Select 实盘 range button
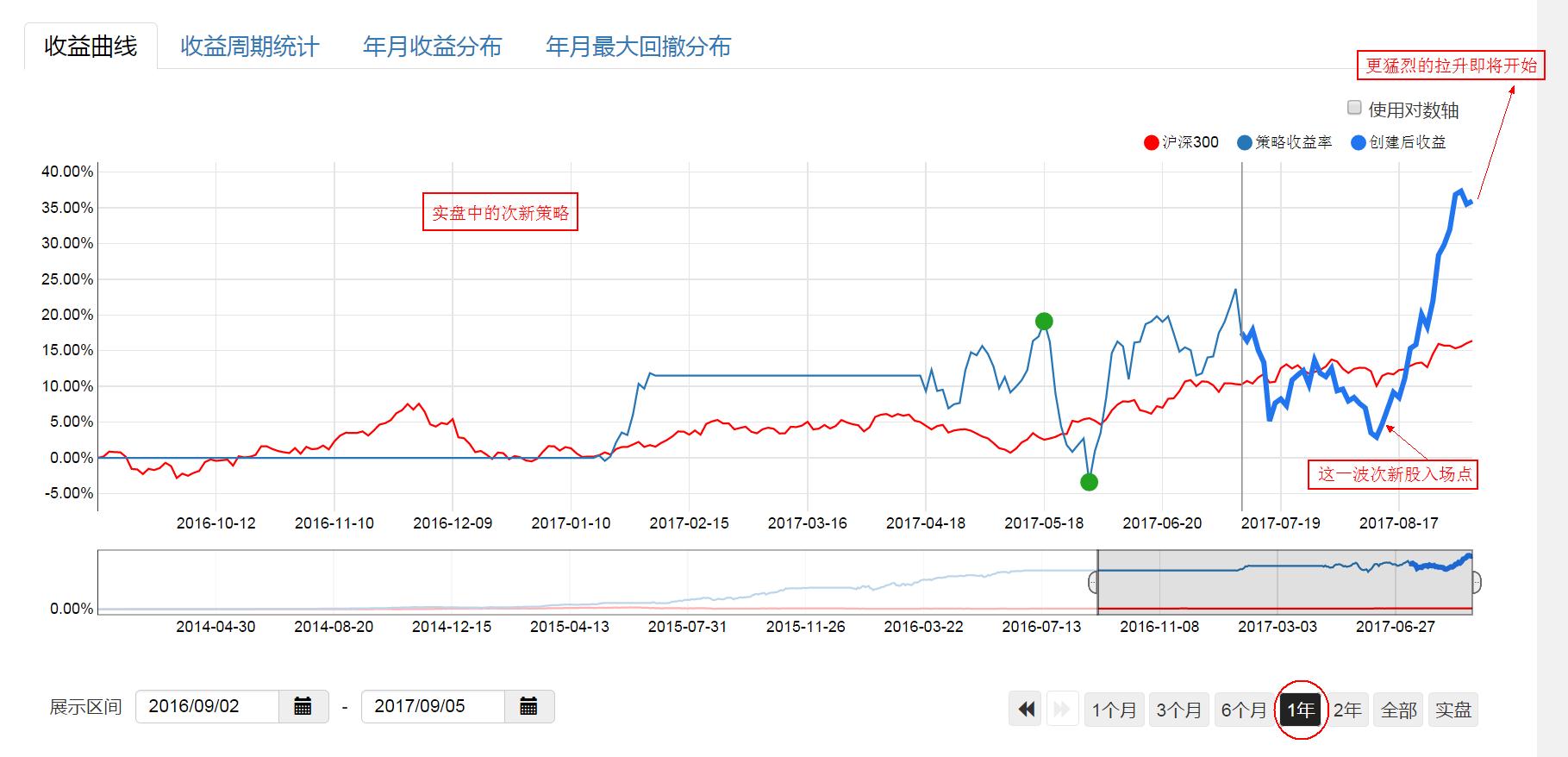The width and height of the screenshot is (1568, 757). tap(1453, 710)
